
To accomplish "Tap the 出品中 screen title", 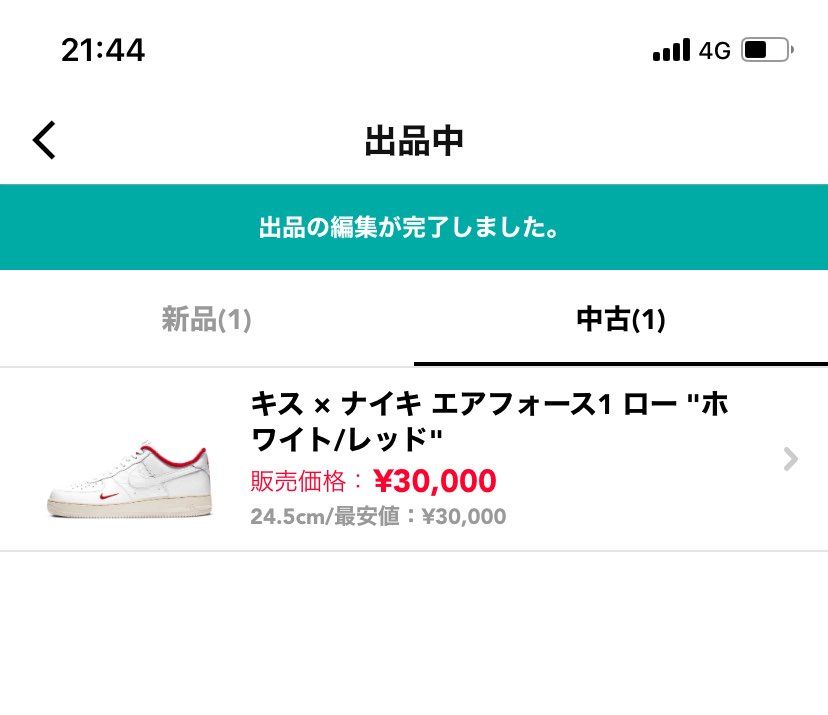I will pyautogui.click(x=414, y=140).
